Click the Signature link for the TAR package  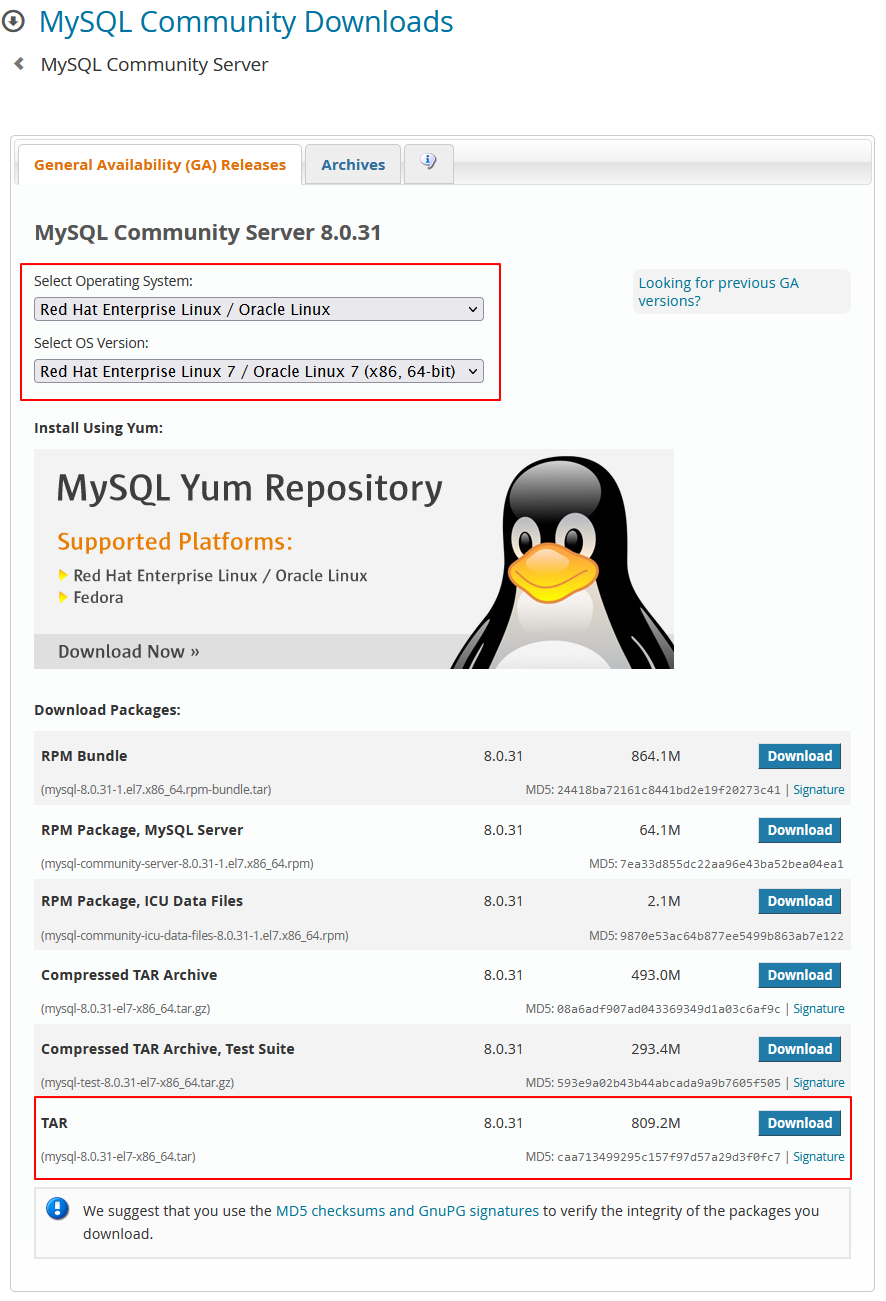point(819,1156)
